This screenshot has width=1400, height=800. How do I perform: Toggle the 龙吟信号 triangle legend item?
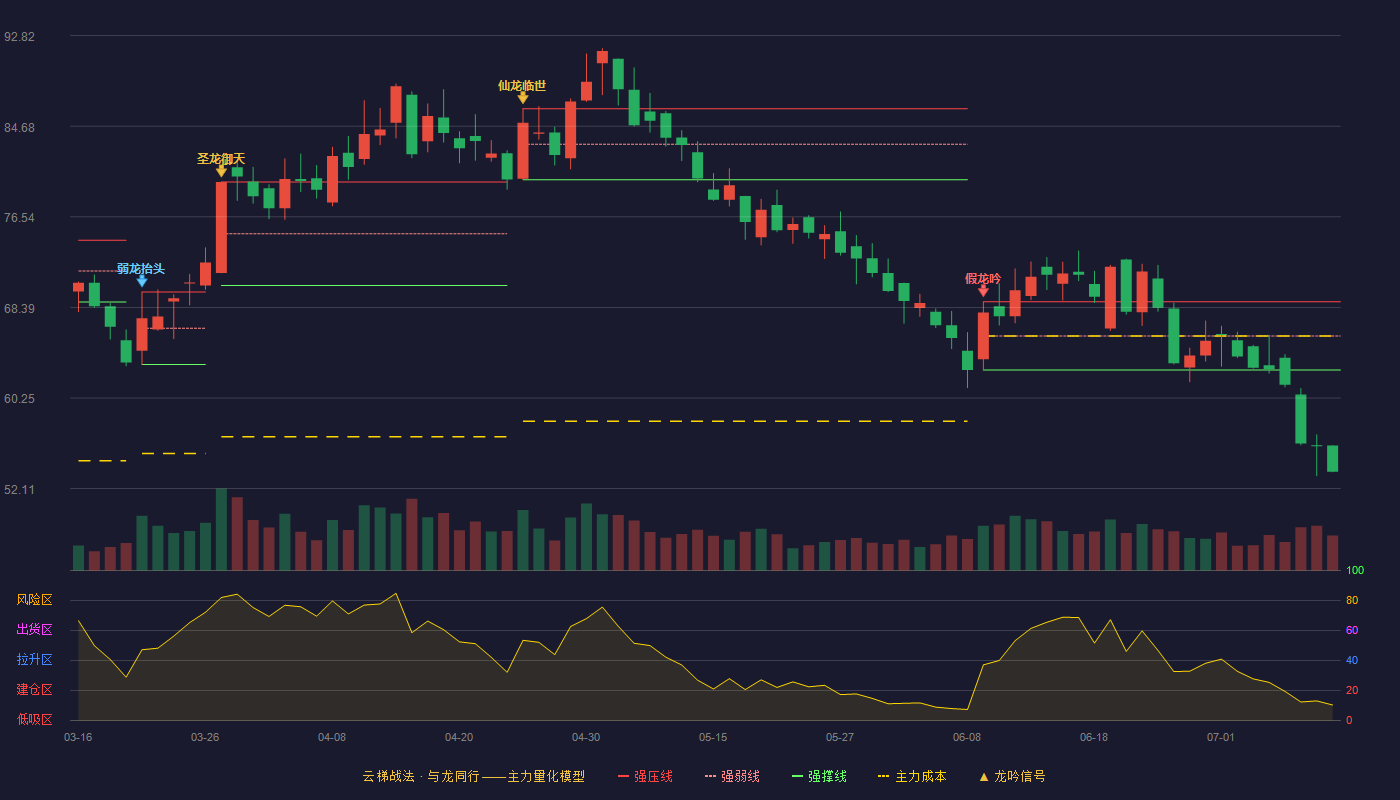pos(1011,776)
